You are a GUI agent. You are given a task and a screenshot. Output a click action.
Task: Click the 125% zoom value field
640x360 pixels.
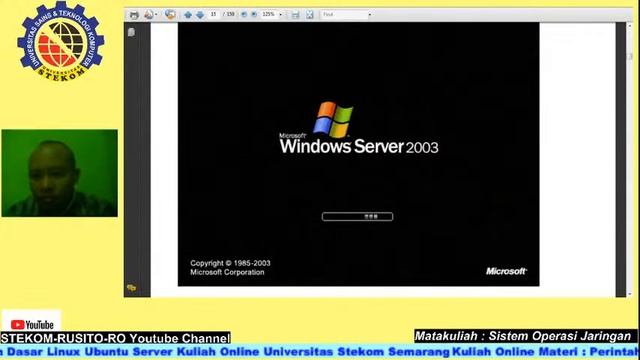(x=269, y=14)
